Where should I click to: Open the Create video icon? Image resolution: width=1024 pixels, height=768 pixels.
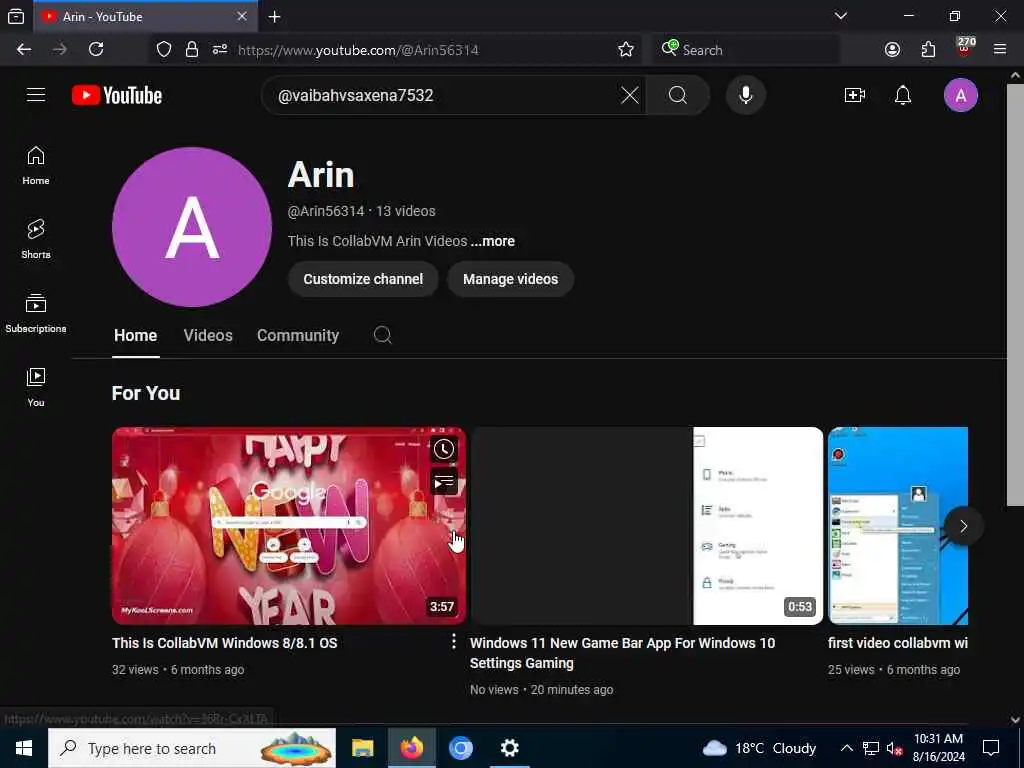tap(854, 95)
